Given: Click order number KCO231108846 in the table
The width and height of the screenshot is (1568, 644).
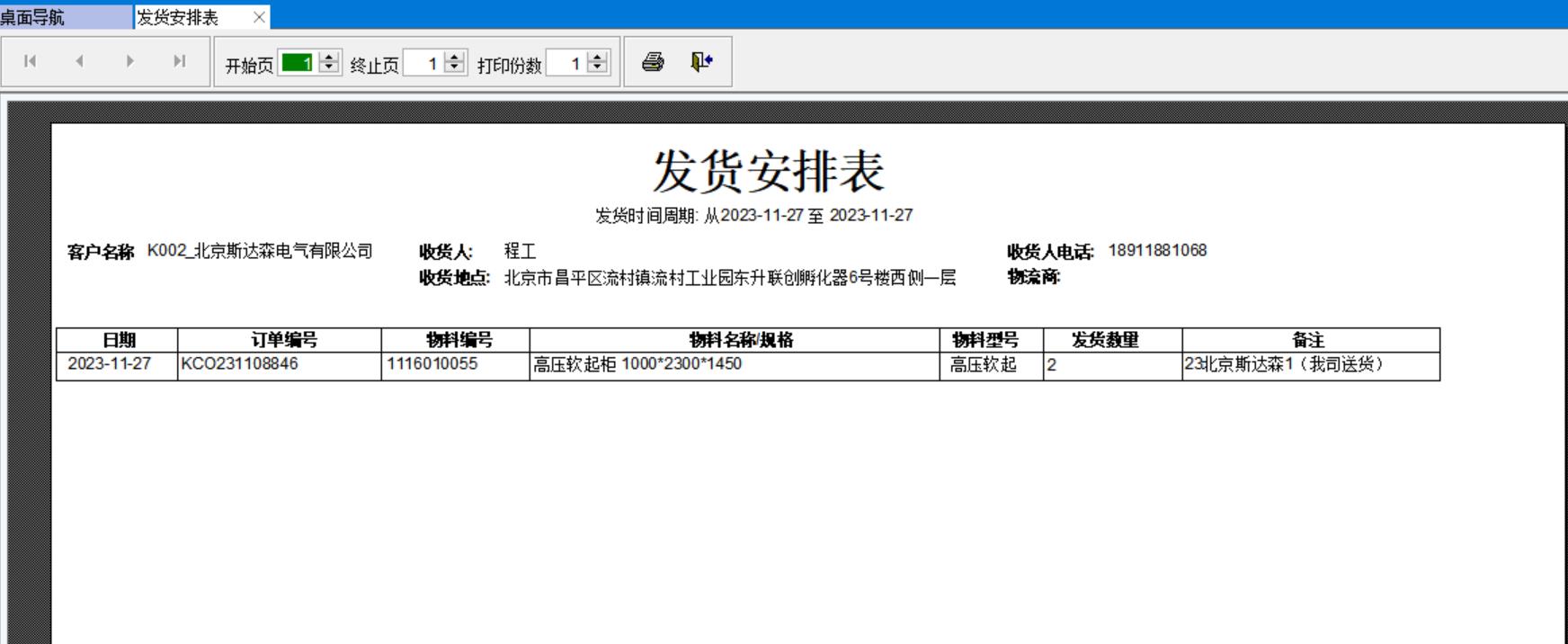Looking at the screenshot, I should (x=240, y=364).
